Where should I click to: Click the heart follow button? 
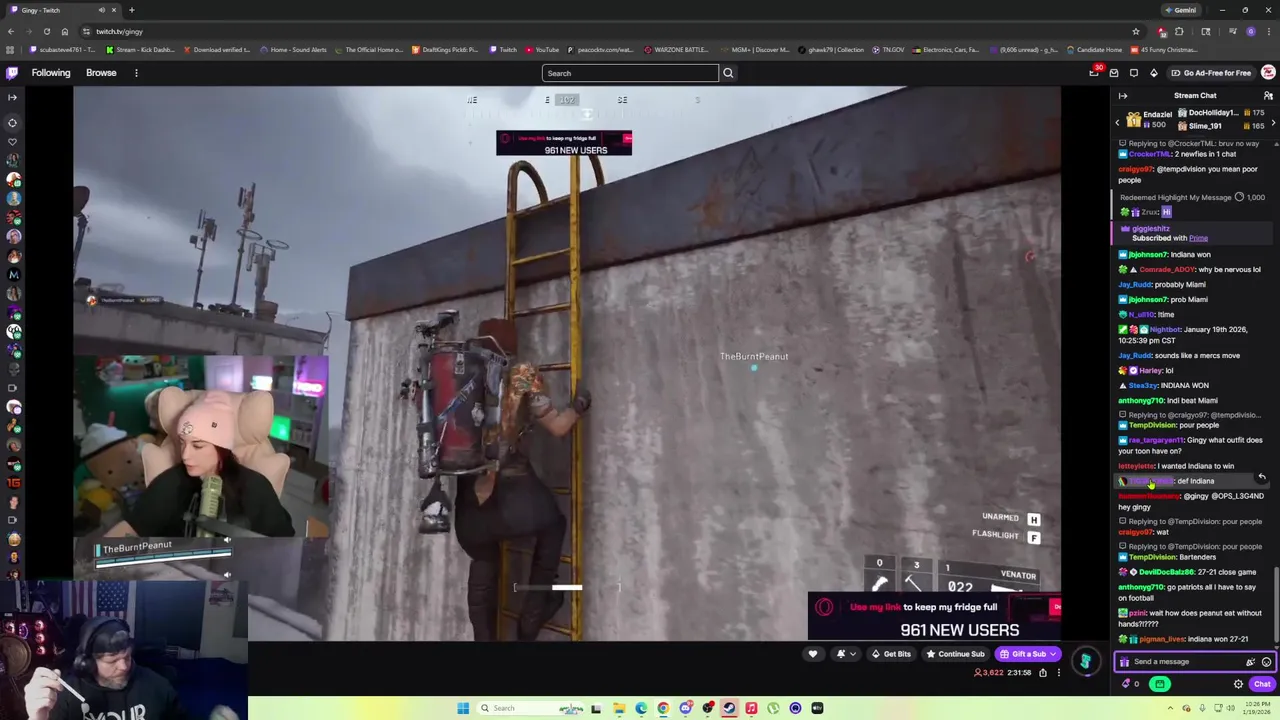pyautogui.click(x=812, y=654)
